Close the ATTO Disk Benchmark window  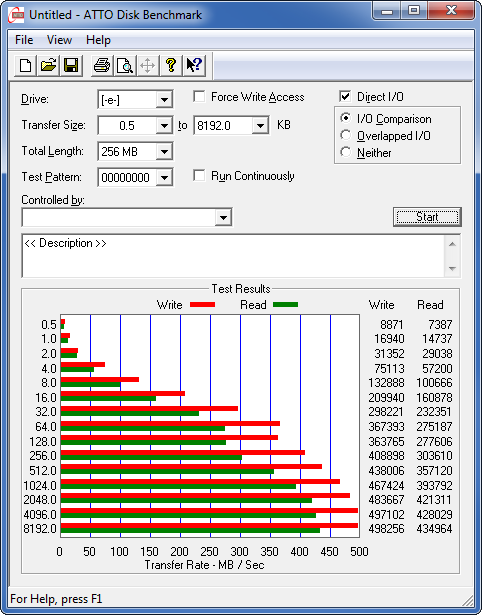[451, 11]
